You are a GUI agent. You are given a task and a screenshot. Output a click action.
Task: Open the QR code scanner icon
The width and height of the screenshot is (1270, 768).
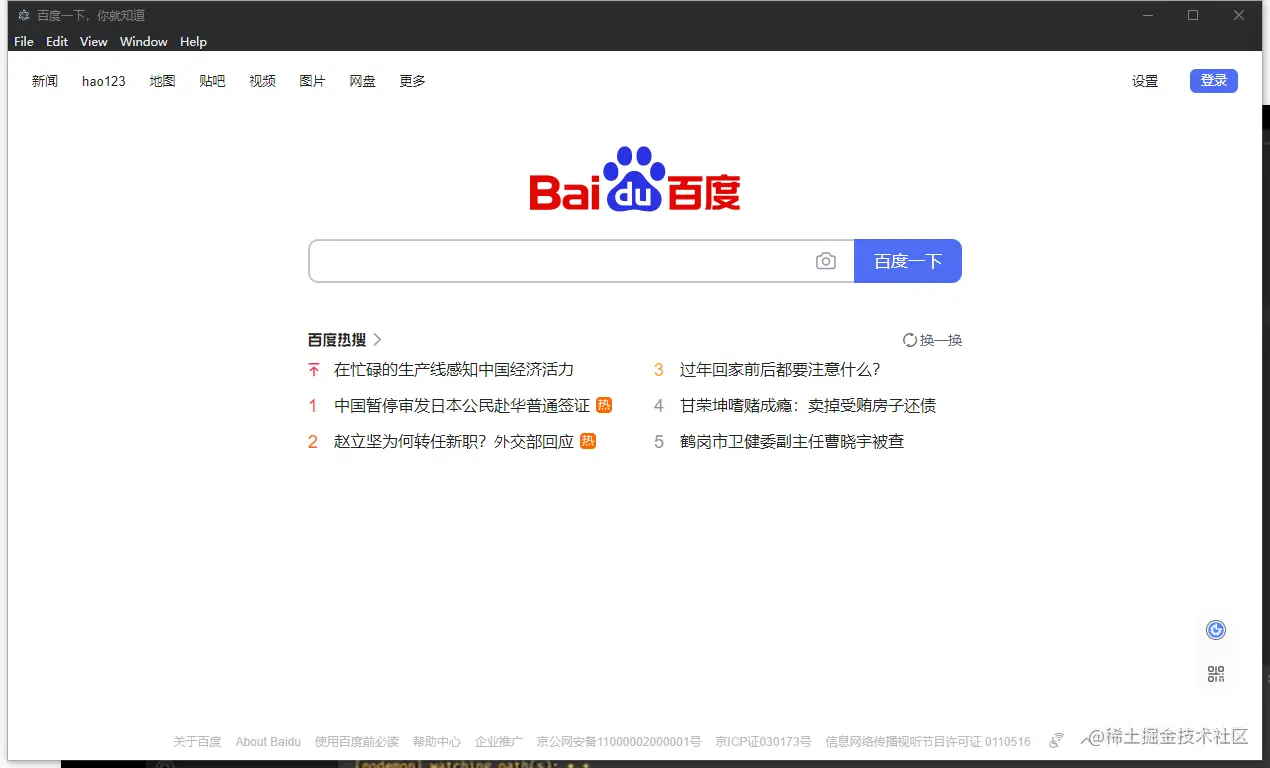point(1215,673)
